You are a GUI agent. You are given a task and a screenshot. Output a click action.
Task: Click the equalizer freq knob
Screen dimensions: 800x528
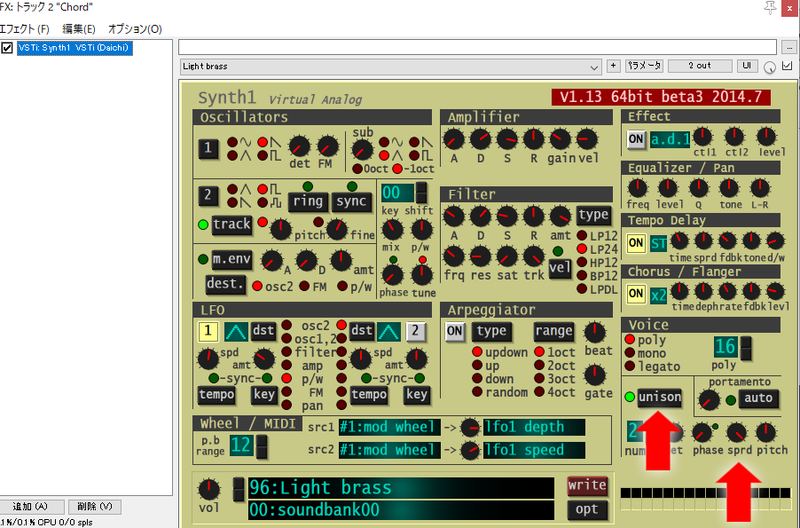[637, 188]
